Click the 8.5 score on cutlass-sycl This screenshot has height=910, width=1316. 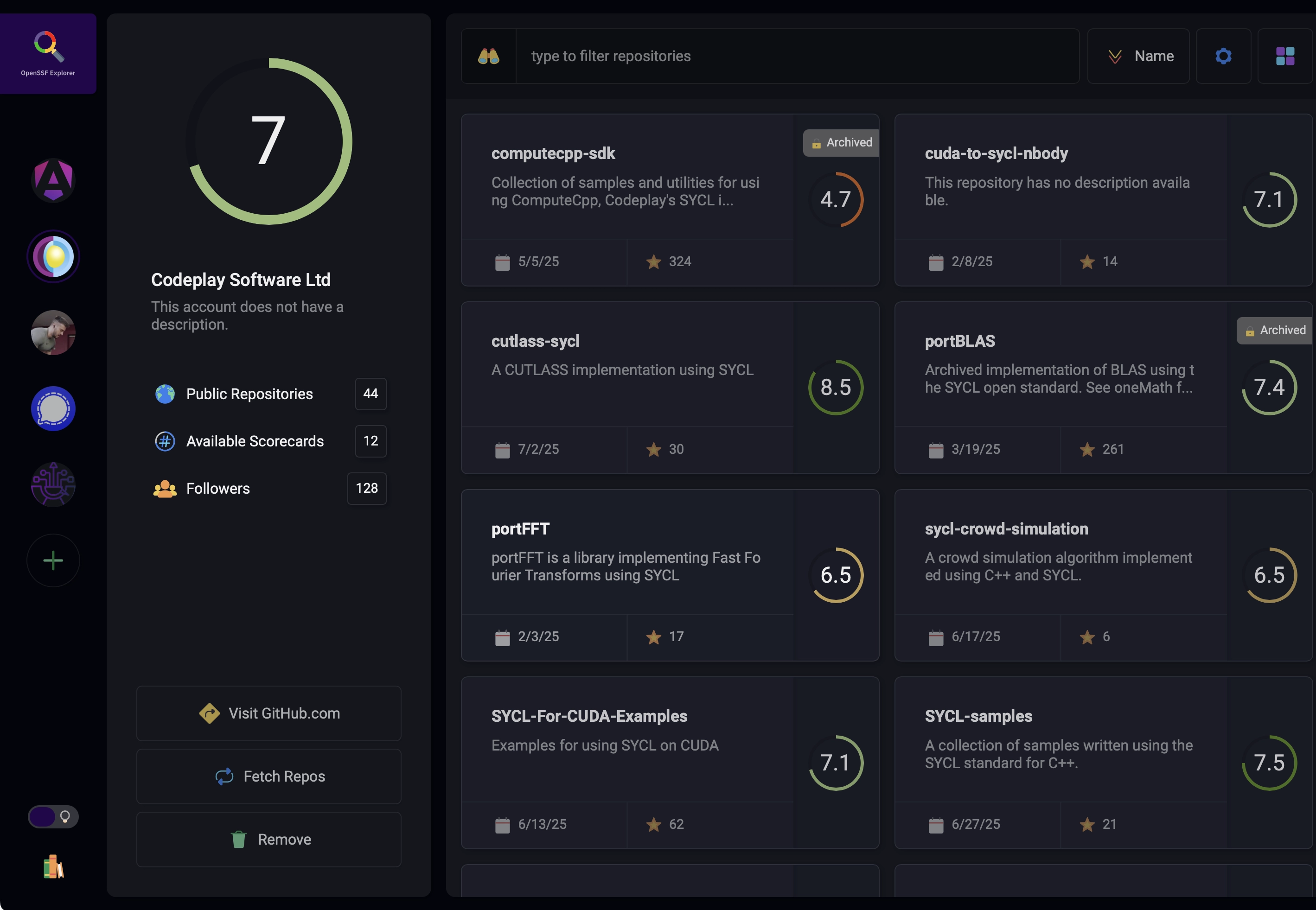(x=836, y=387)
